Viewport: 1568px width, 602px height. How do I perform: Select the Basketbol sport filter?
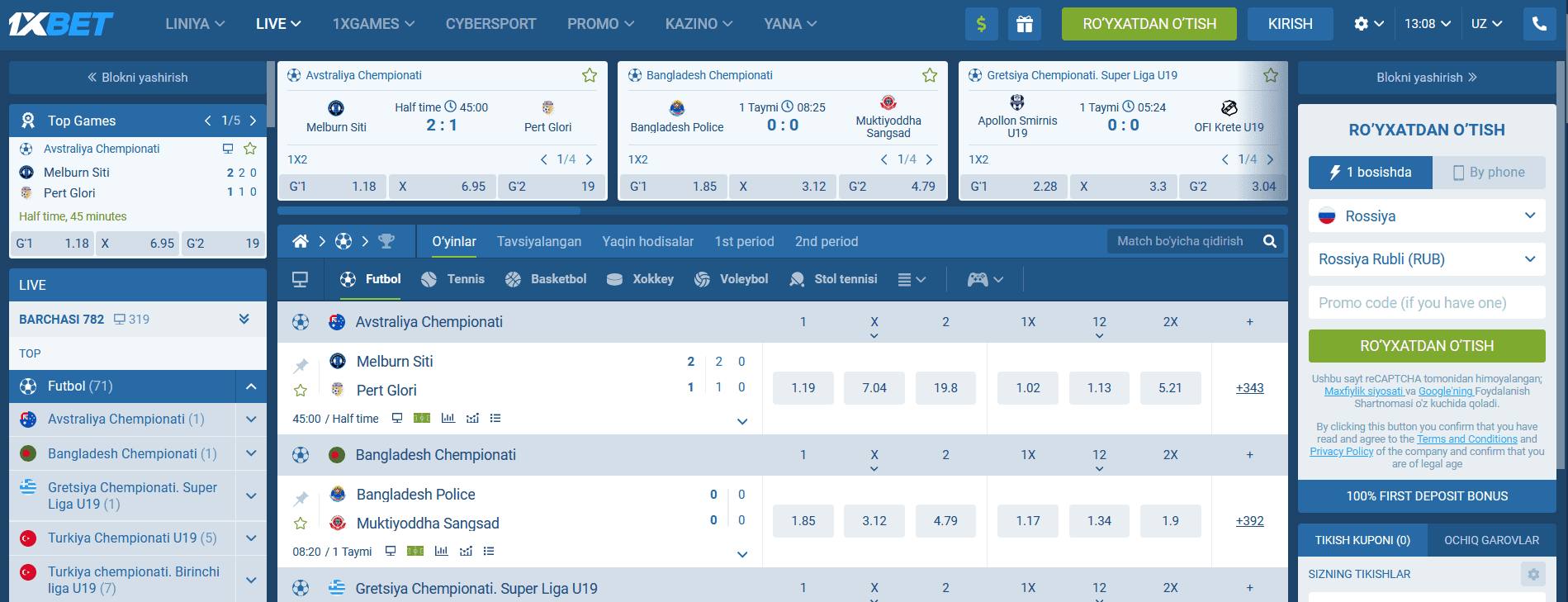(546, 279)
